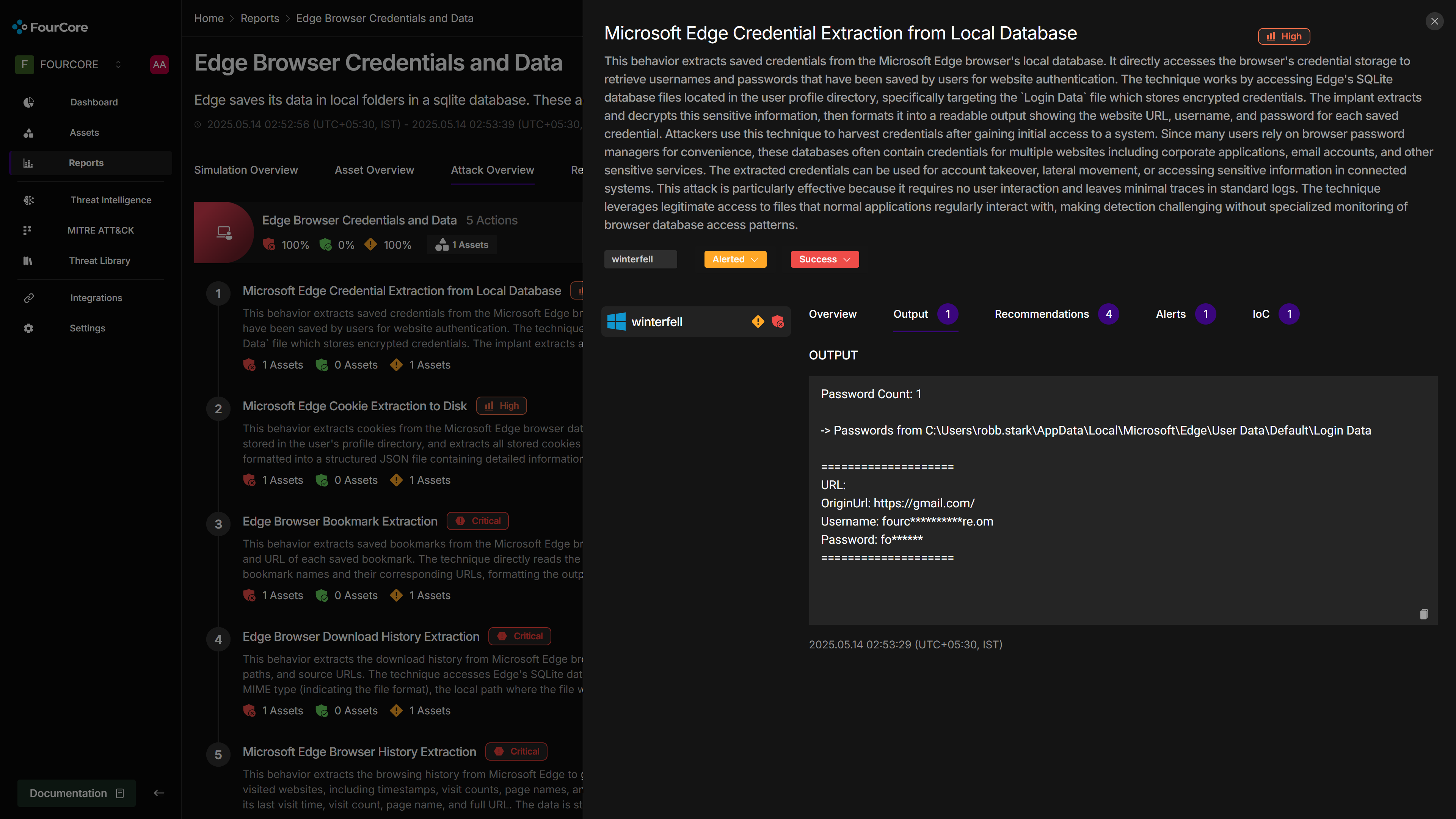Click the clock icon by the timestamp range
The height and width of the screenshot is (819, 1456).
pyautogui.click(x=198, y=124)
